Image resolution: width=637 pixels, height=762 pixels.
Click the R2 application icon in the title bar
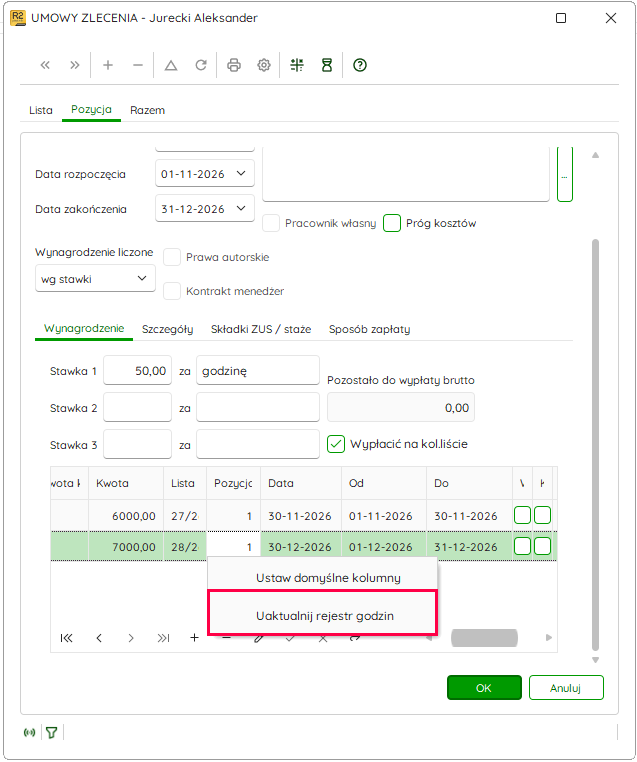click(x=17, y=18)
